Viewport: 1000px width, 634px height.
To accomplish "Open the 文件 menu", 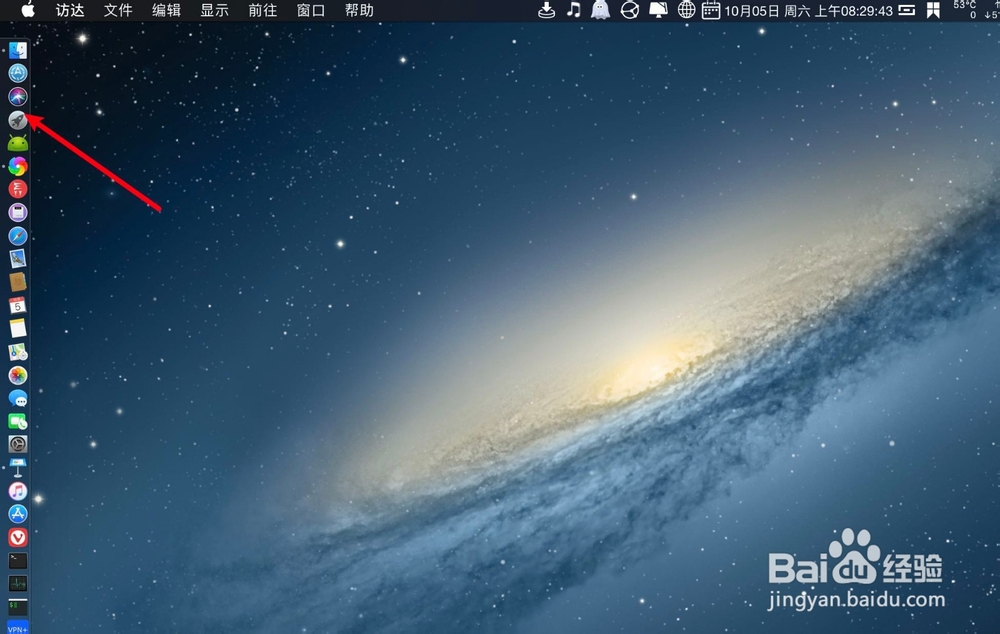I will [118, 11].
